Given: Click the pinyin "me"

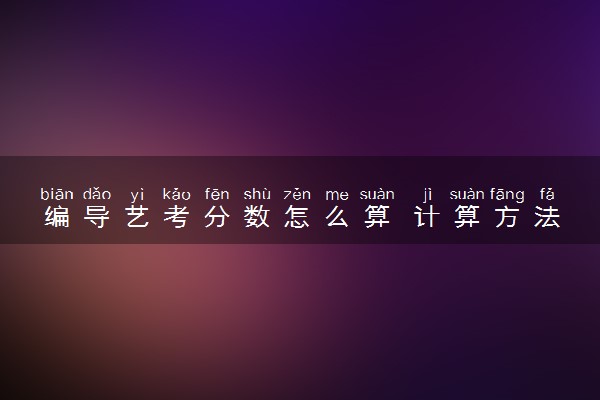Looking at the screenshot, I should click(x=337, y=195).
